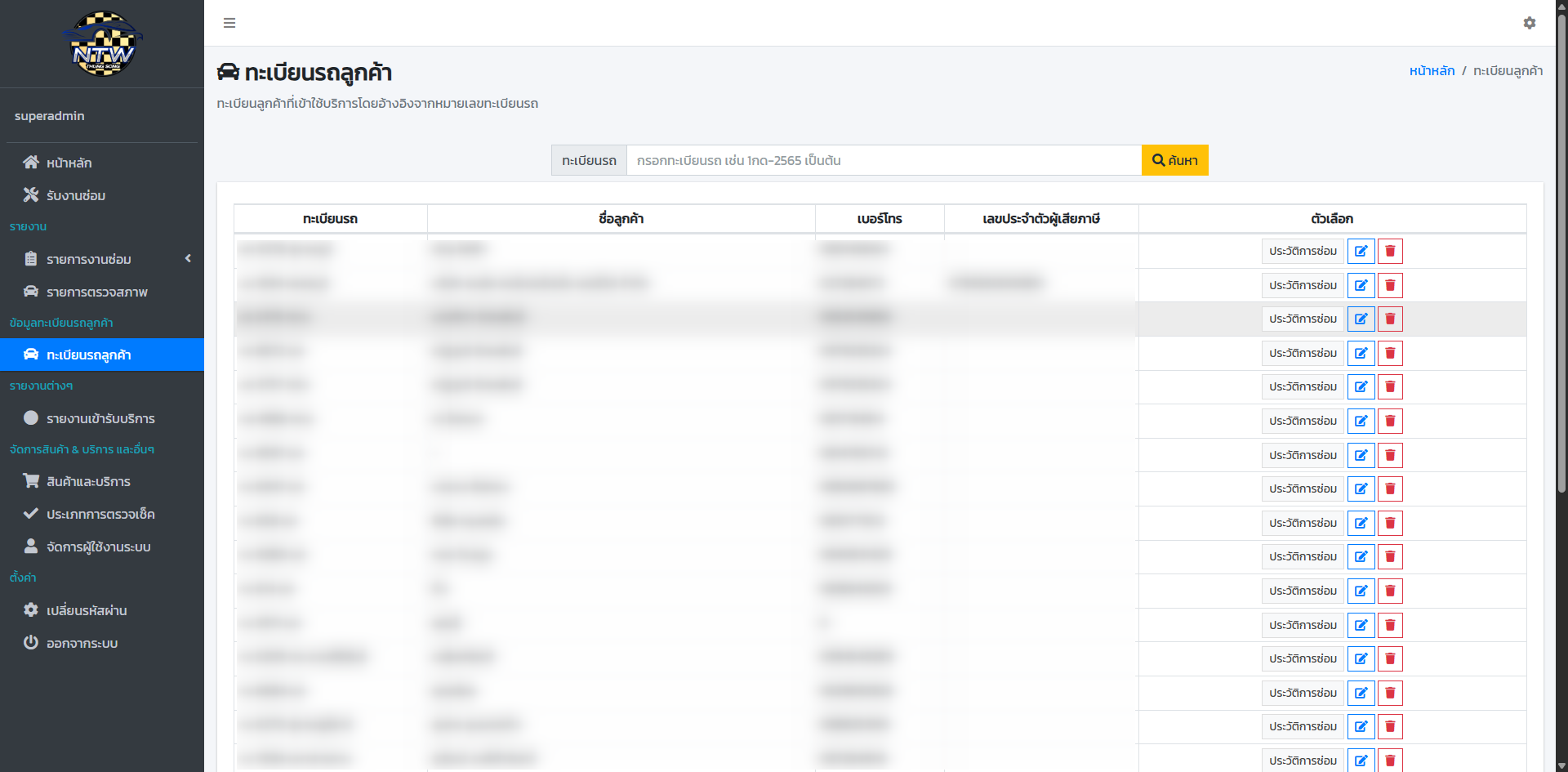1568x772 pixels.
Task: Click ประวัติการซ่อม button in first row
Action: (1303, 252)
